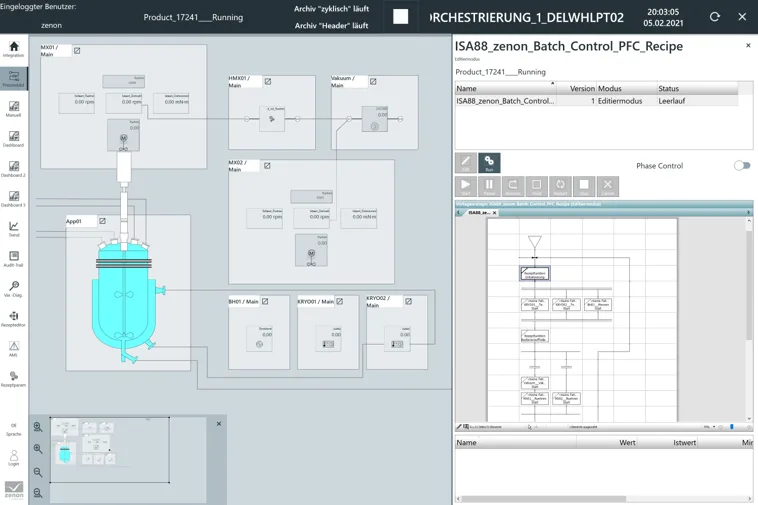Open KRYO01 / Main detail icon
Screen dimensions: 758x505
click(x=340, y=301)
